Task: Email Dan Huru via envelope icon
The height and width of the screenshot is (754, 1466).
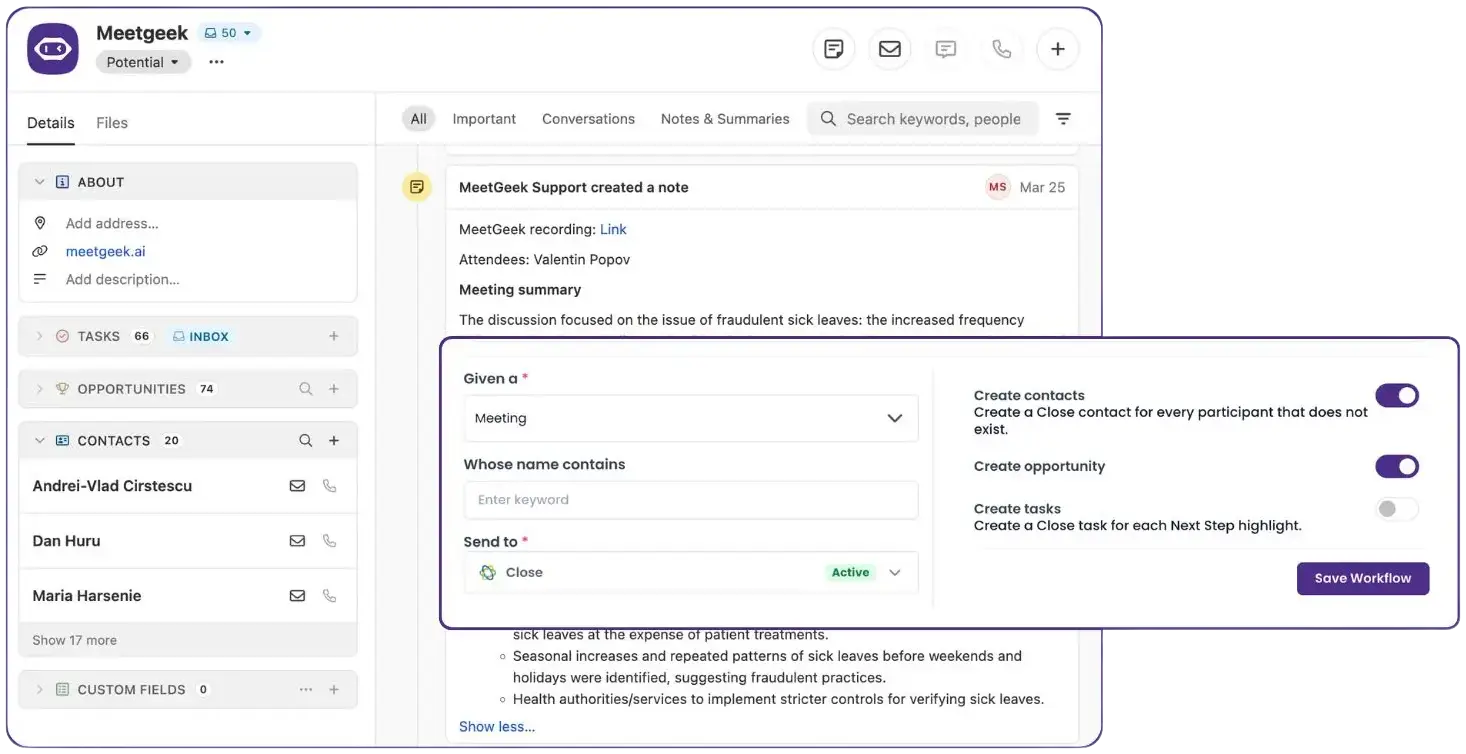Action: coord(297,541)
